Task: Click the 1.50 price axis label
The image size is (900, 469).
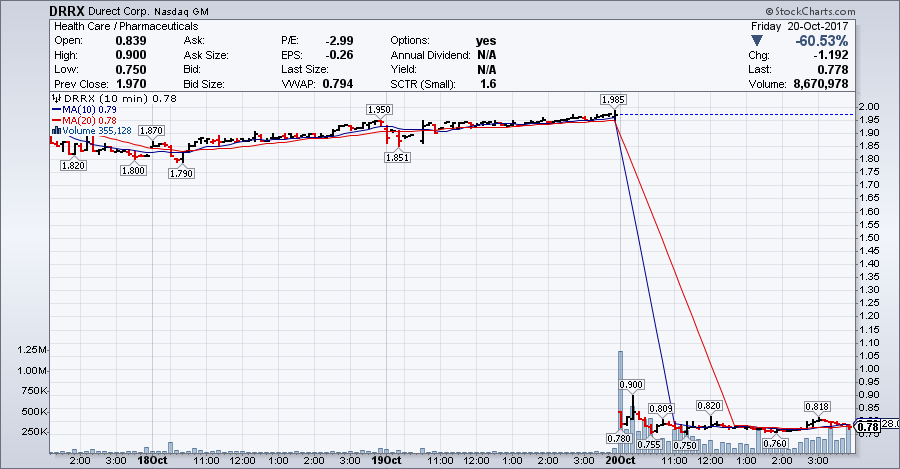Action: (869, 238)
